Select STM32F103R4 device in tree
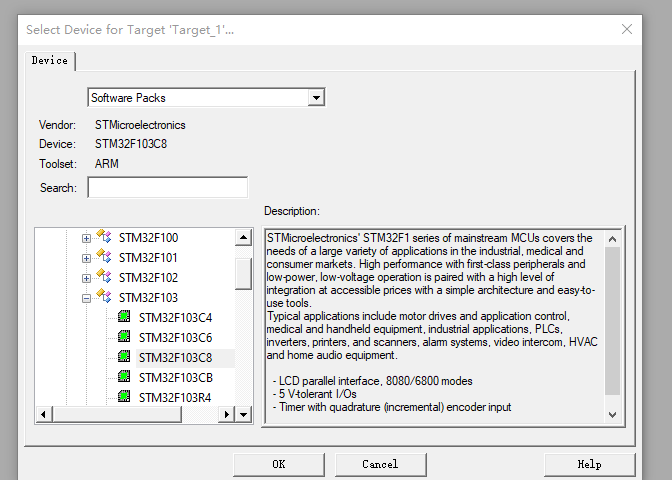The height and width of the screenshot is (480, 672). pos(175,398)
